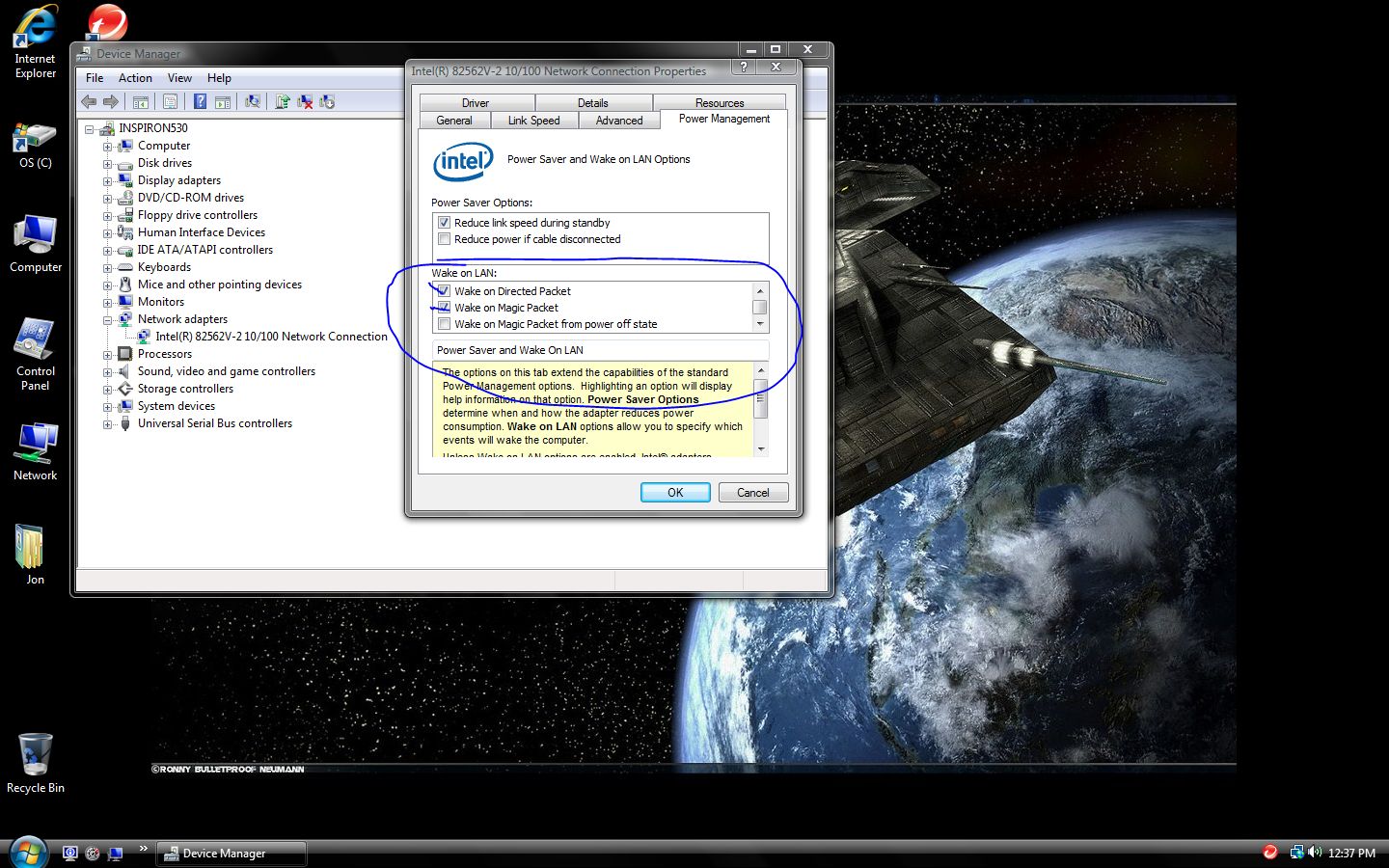This screenshot has width=1389, height=868.
Task: Click the Show/Hide Console Tree toolbar icon
Action: [141, 101]
